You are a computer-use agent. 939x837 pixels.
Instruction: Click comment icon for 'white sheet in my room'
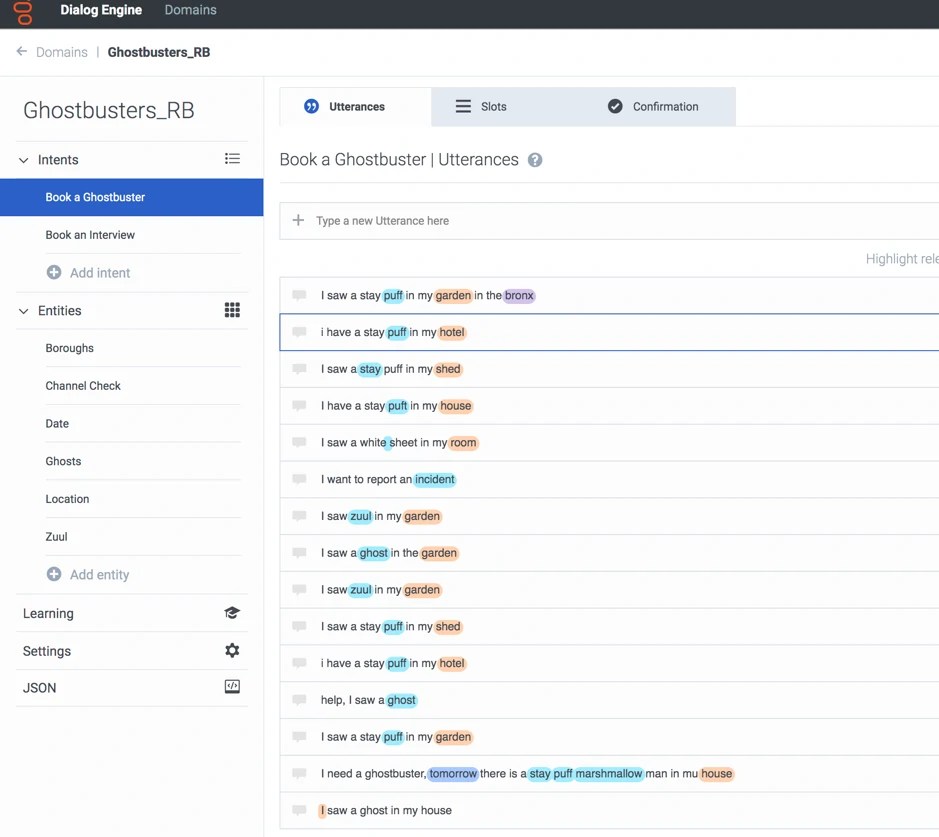tap(299, 442)
